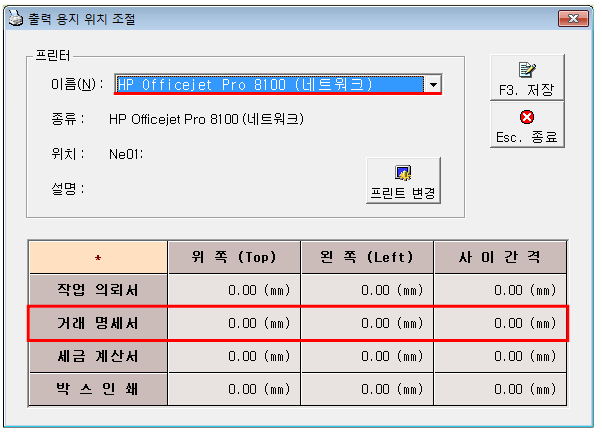Click the 거래 명세서 row header

(x=98, y=323)
